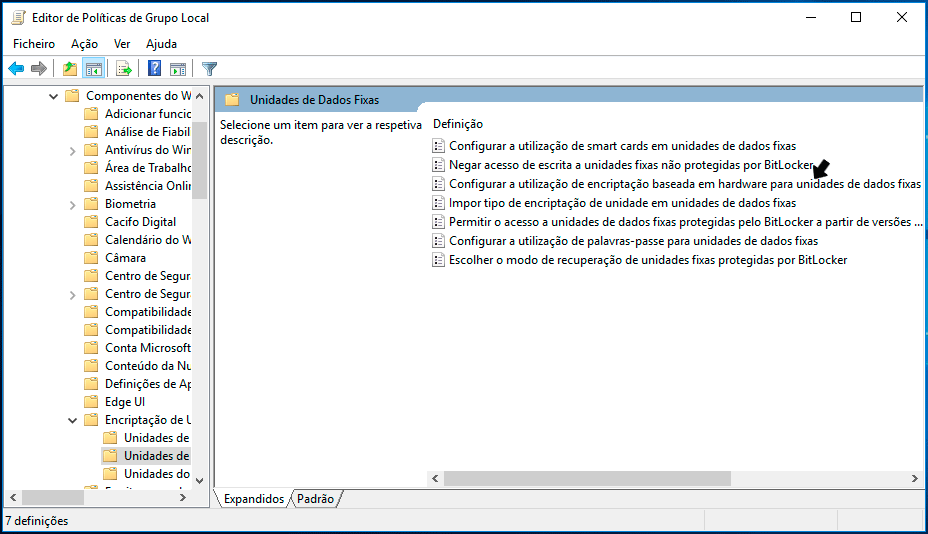Image resolution: width=928 pixels, height=534 pixels.
Task: Go back with the blue left arrow
Action: coord(16,69)
